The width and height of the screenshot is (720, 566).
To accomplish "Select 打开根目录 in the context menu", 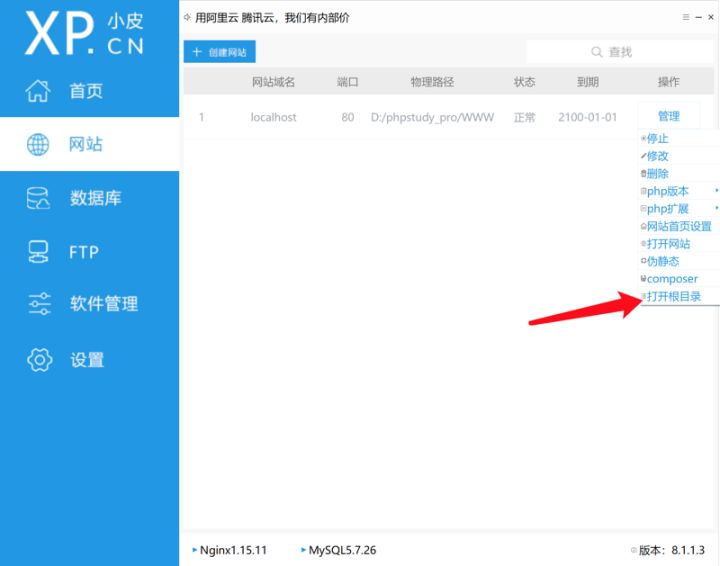I will [673, 297].
